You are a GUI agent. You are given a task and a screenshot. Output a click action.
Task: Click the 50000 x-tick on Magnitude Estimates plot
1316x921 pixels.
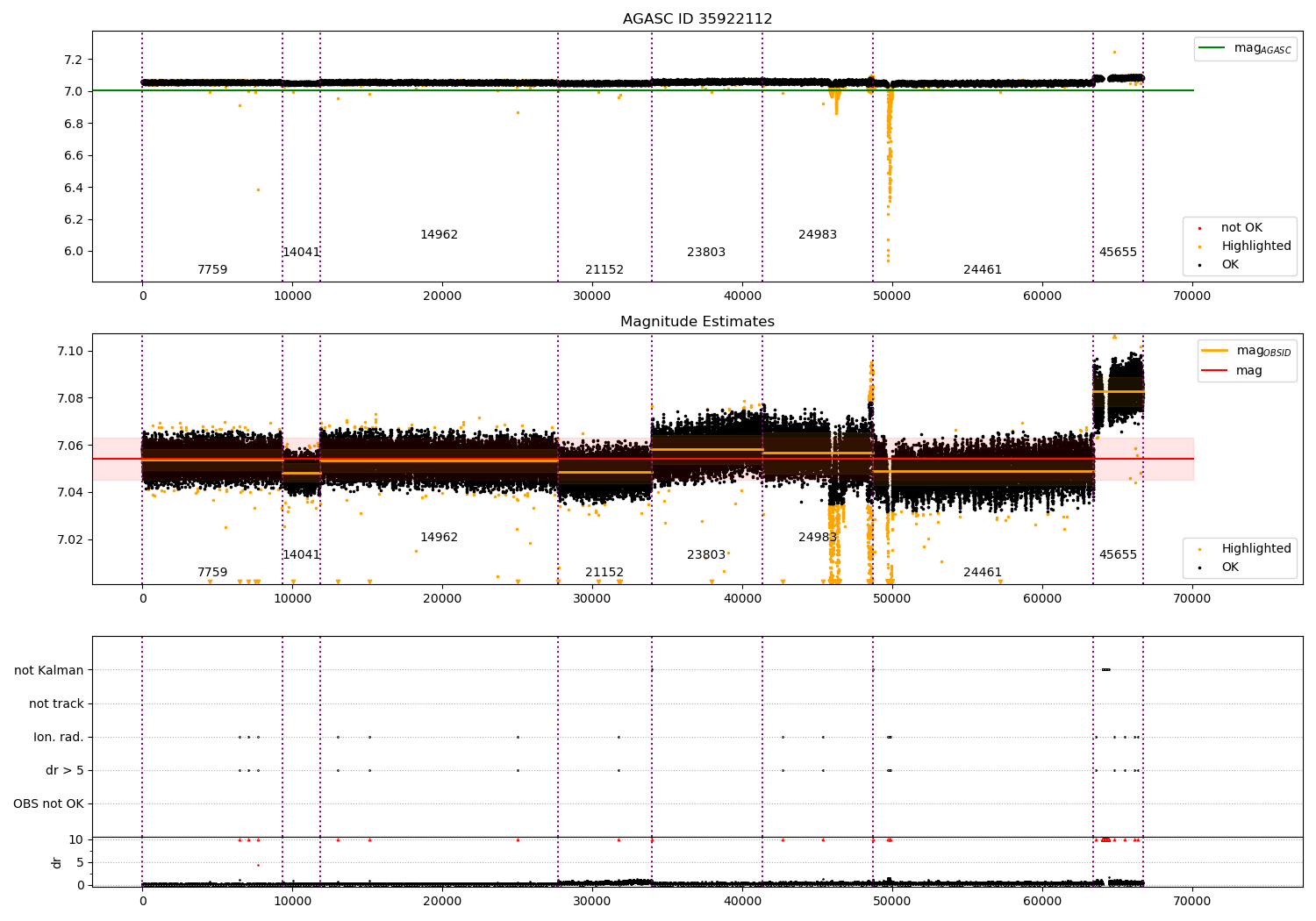892,598
